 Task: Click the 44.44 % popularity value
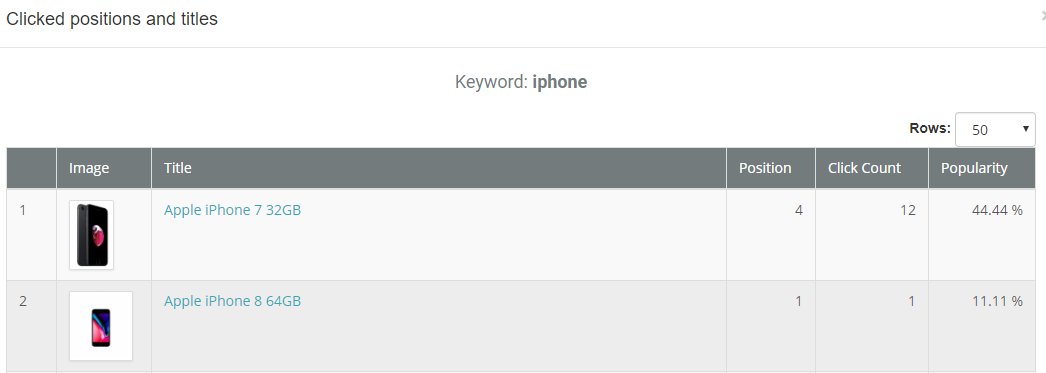tap(997, 210)
